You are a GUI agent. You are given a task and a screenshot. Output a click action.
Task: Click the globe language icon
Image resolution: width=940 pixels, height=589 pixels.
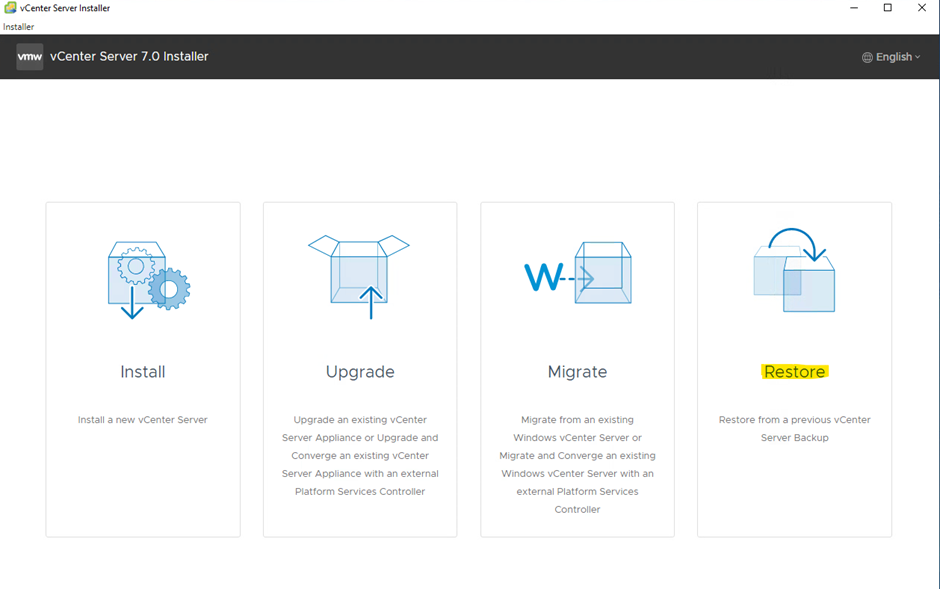[x=867, y=58]
